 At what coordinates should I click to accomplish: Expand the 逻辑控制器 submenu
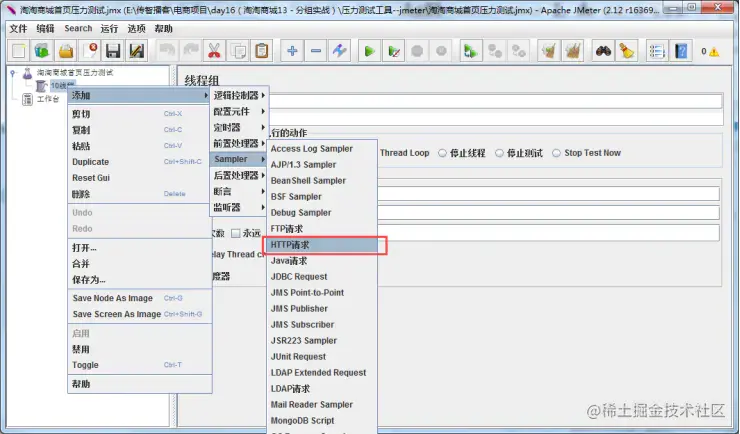[239, 95]
